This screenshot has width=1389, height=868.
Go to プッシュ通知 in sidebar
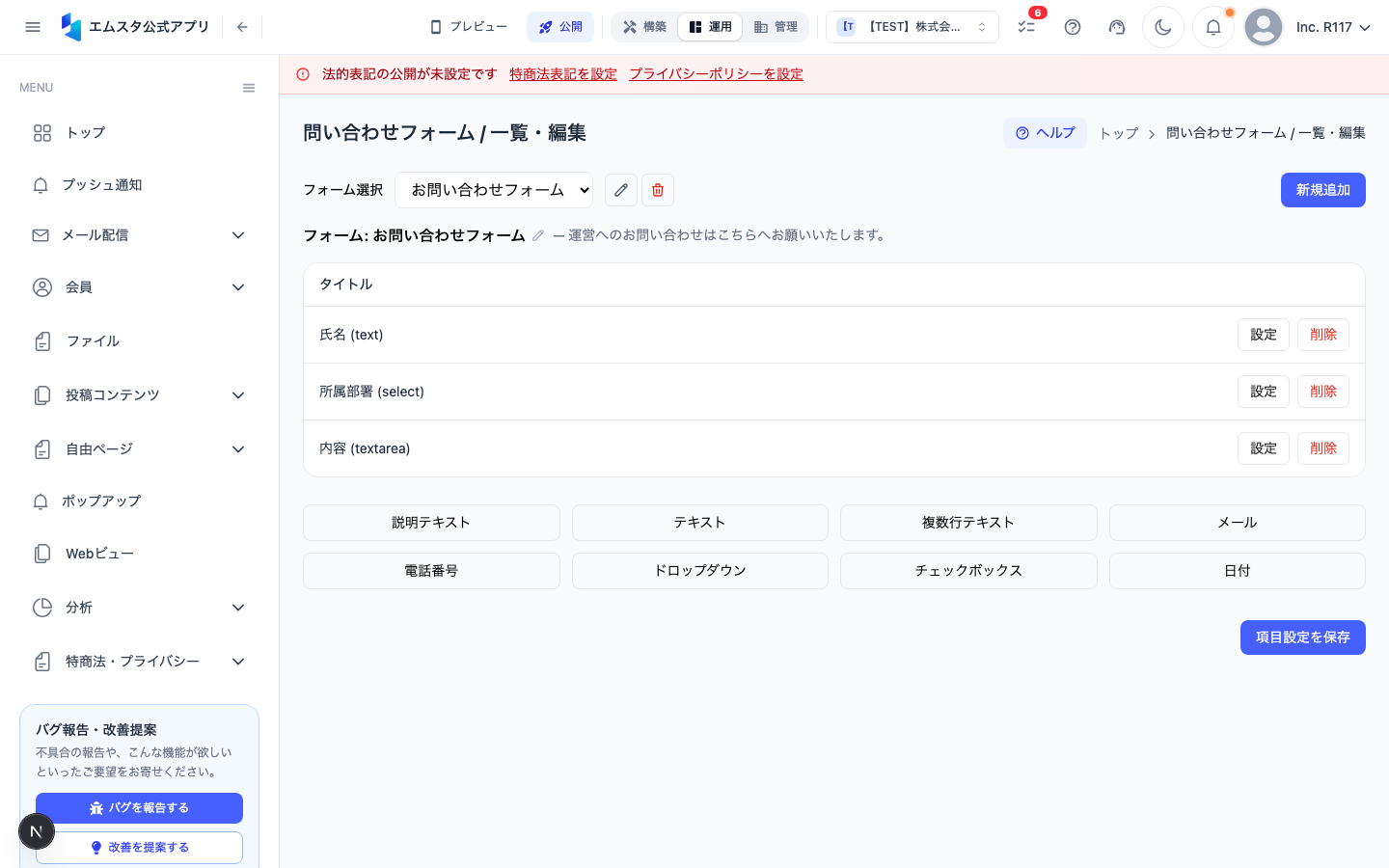[x=140, y=185]
